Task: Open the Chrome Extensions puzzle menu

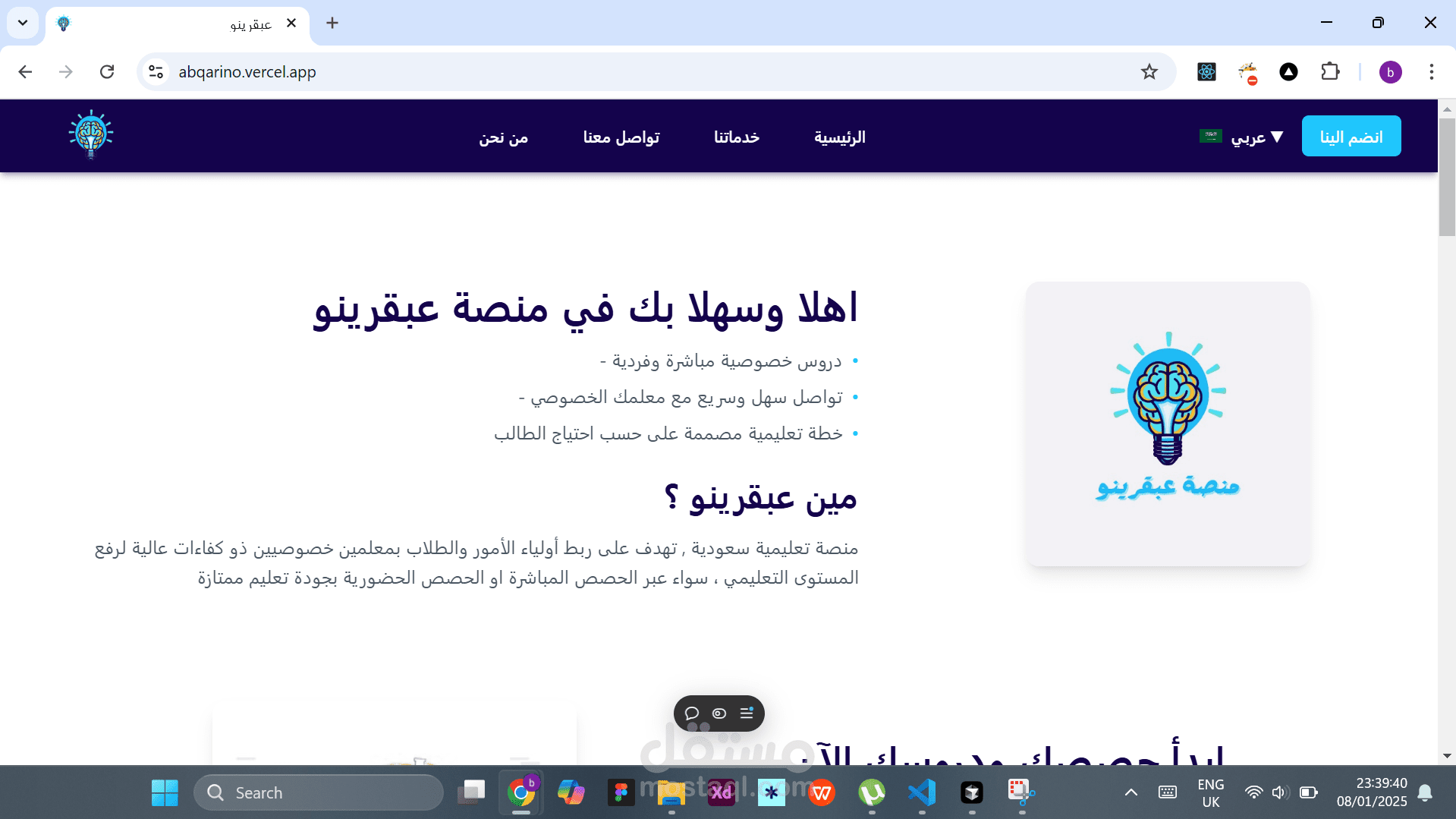Action: pyautogui.click(x=1330, y=72)
